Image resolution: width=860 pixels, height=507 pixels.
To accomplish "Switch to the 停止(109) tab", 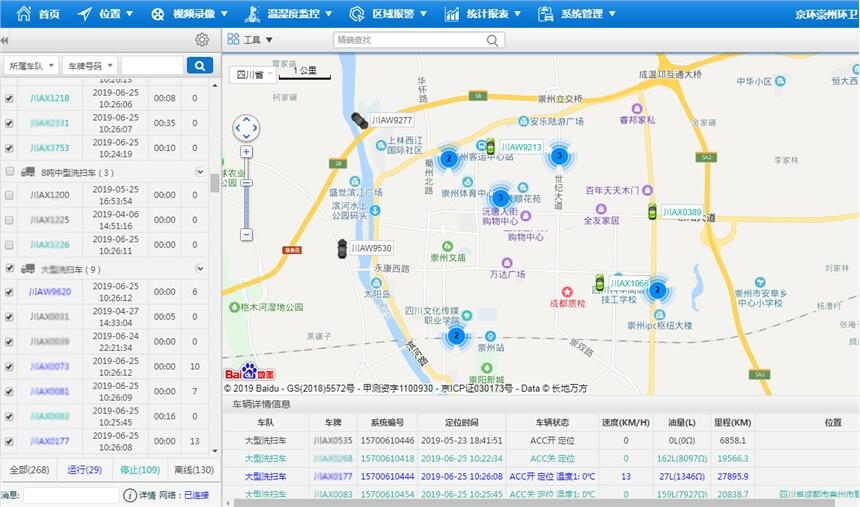I will [139, 470].
